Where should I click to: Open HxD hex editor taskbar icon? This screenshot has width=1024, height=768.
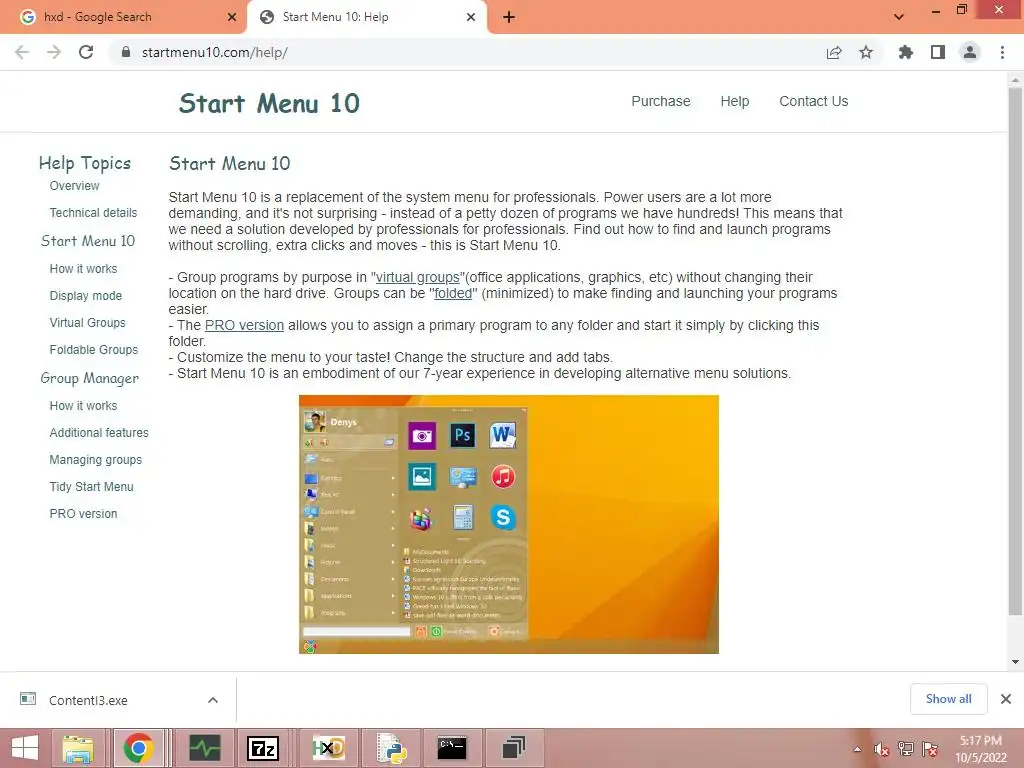(x=328, y=748)
